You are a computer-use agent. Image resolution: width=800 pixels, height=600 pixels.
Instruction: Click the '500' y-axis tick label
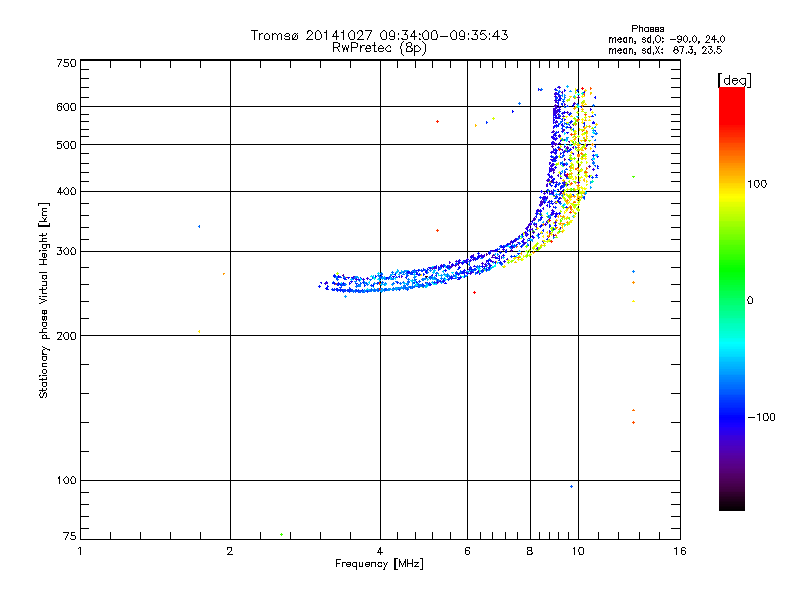coord(66,145)
